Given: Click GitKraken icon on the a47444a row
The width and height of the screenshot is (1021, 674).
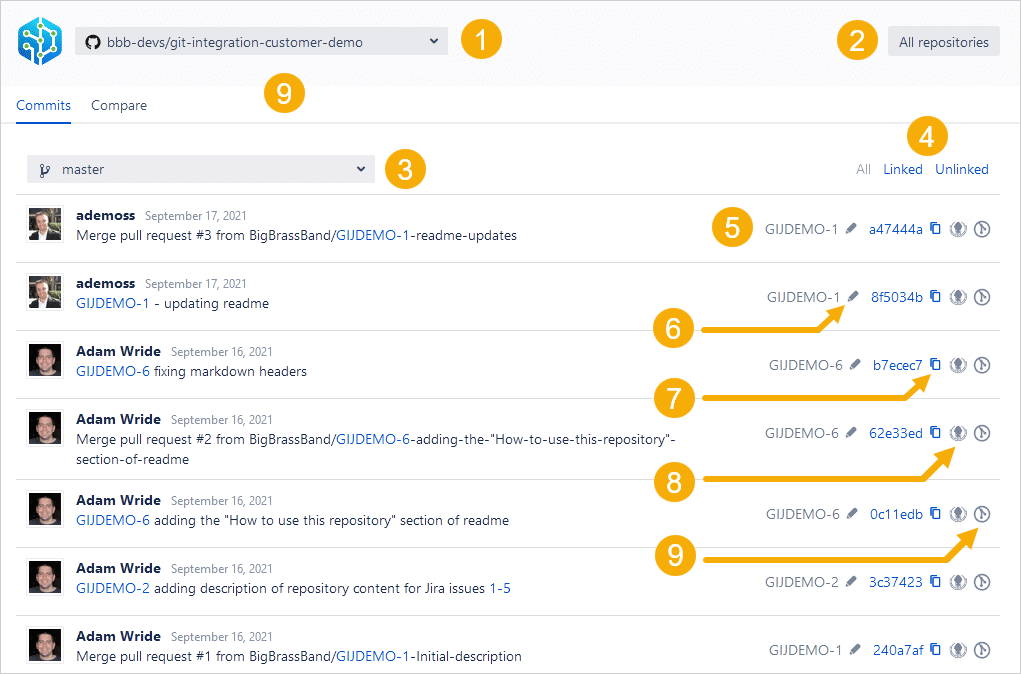Looking at the screenshot, I should click(x=958, y=229).
